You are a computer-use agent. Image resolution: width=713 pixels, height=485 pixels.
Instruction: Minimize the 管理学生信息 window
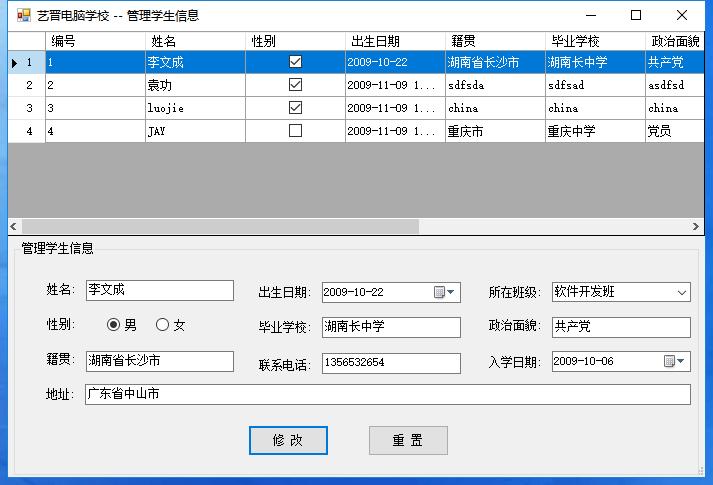591,15
